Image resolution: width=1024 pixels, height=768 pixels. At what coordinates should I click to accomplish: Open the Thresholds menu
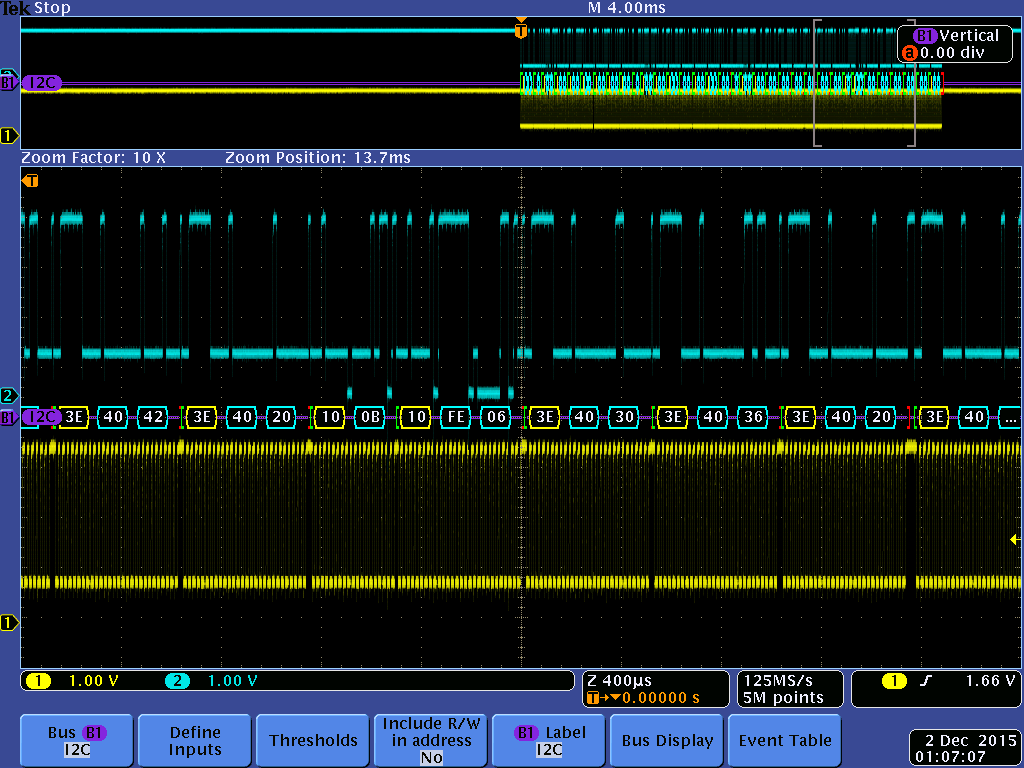(x=313, y=741)
